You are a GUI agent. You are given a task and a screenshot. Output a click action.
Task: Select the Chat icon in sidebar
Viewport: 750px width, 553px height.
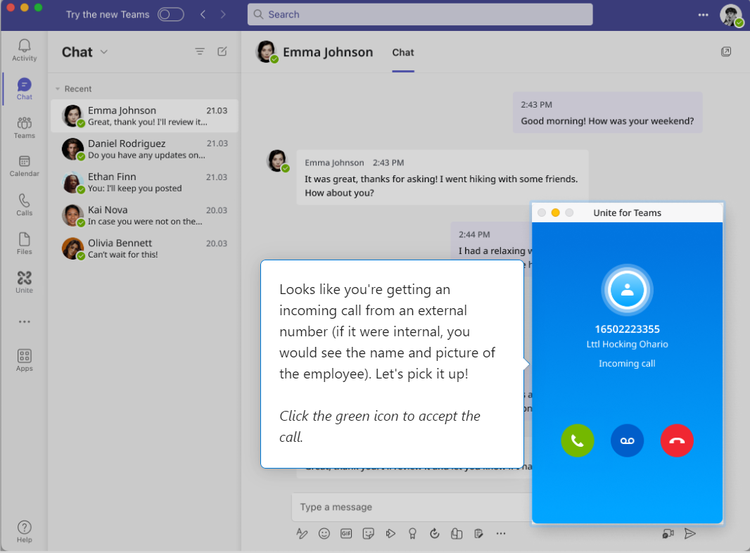pos(24,89)
